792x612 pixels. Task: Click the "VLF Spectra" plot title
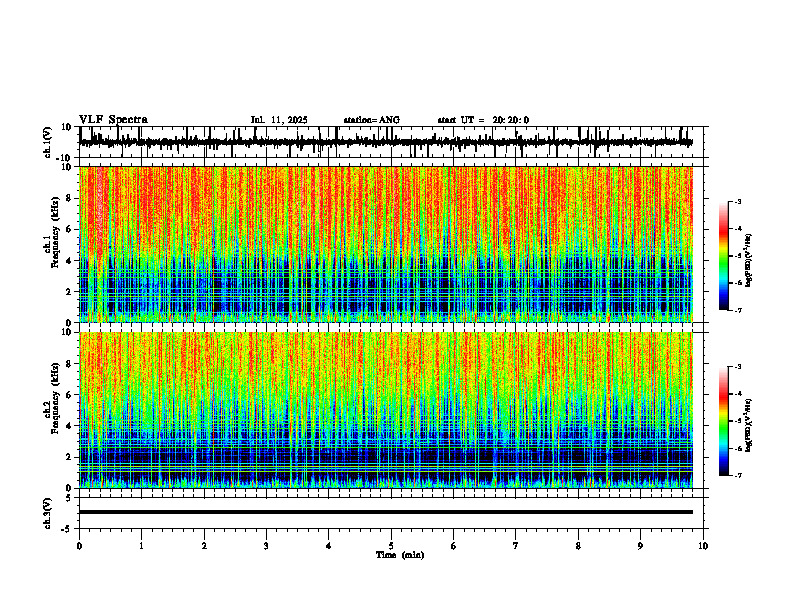pyautogui.click(x=113, y=120)
